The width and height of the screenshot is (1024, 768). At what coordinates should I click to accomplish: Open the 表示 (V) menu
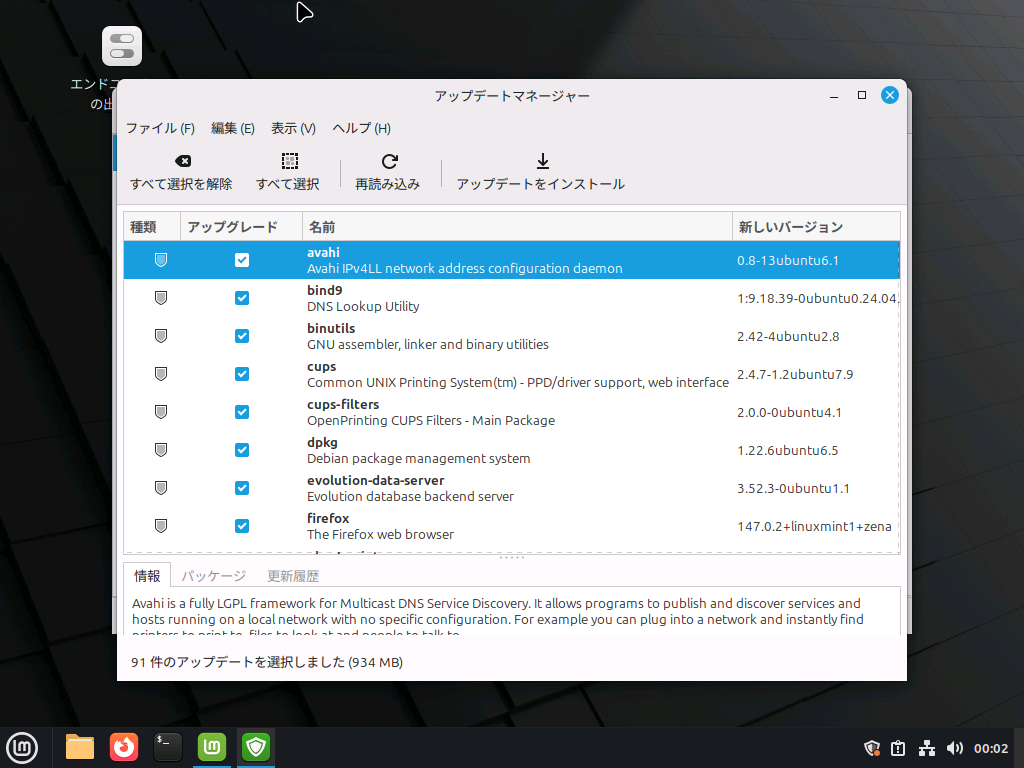click(293, 128)
